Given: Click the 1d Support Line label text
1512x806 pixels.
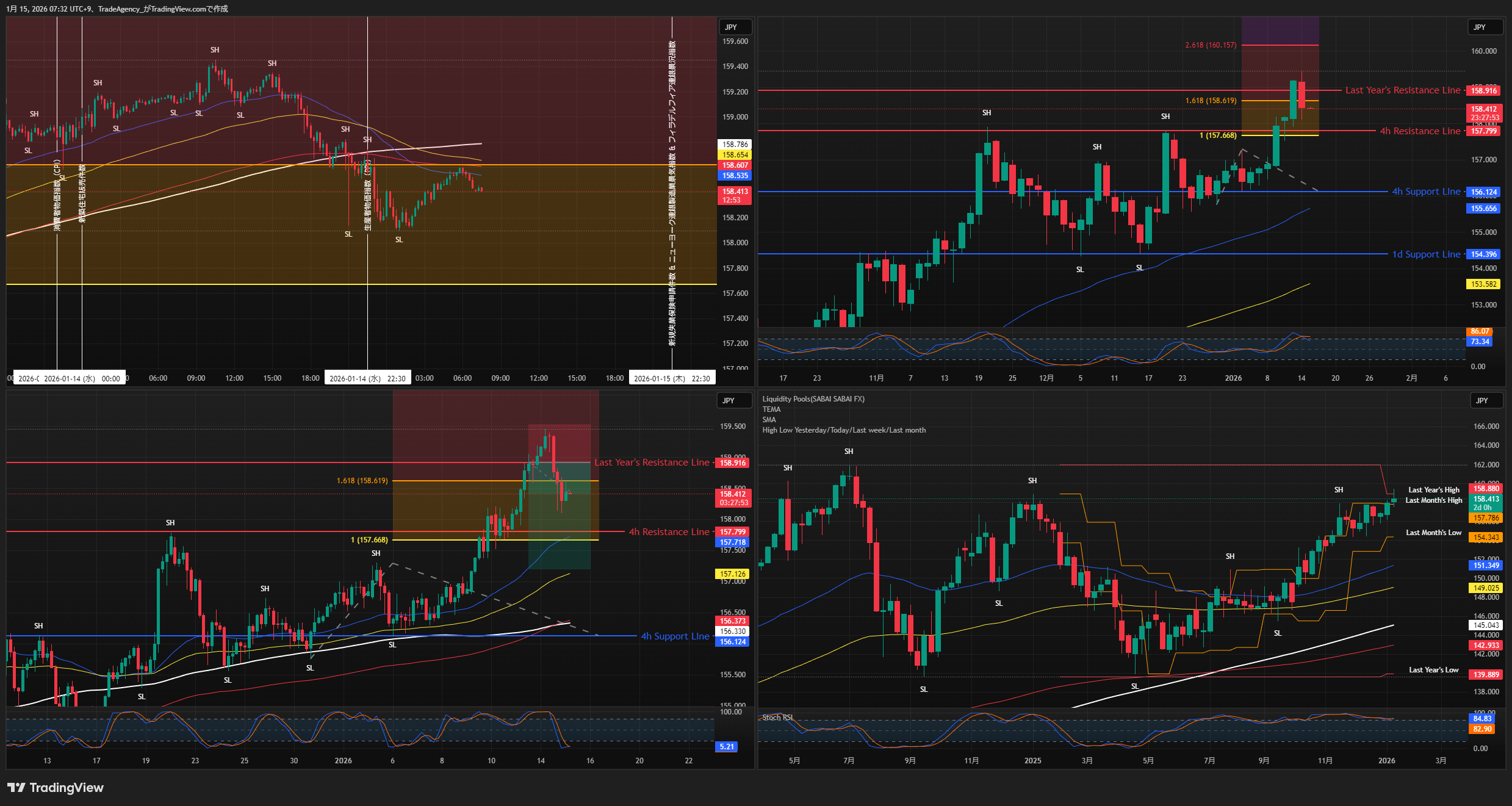Looking at the screenshot, I should point(1426,254).
